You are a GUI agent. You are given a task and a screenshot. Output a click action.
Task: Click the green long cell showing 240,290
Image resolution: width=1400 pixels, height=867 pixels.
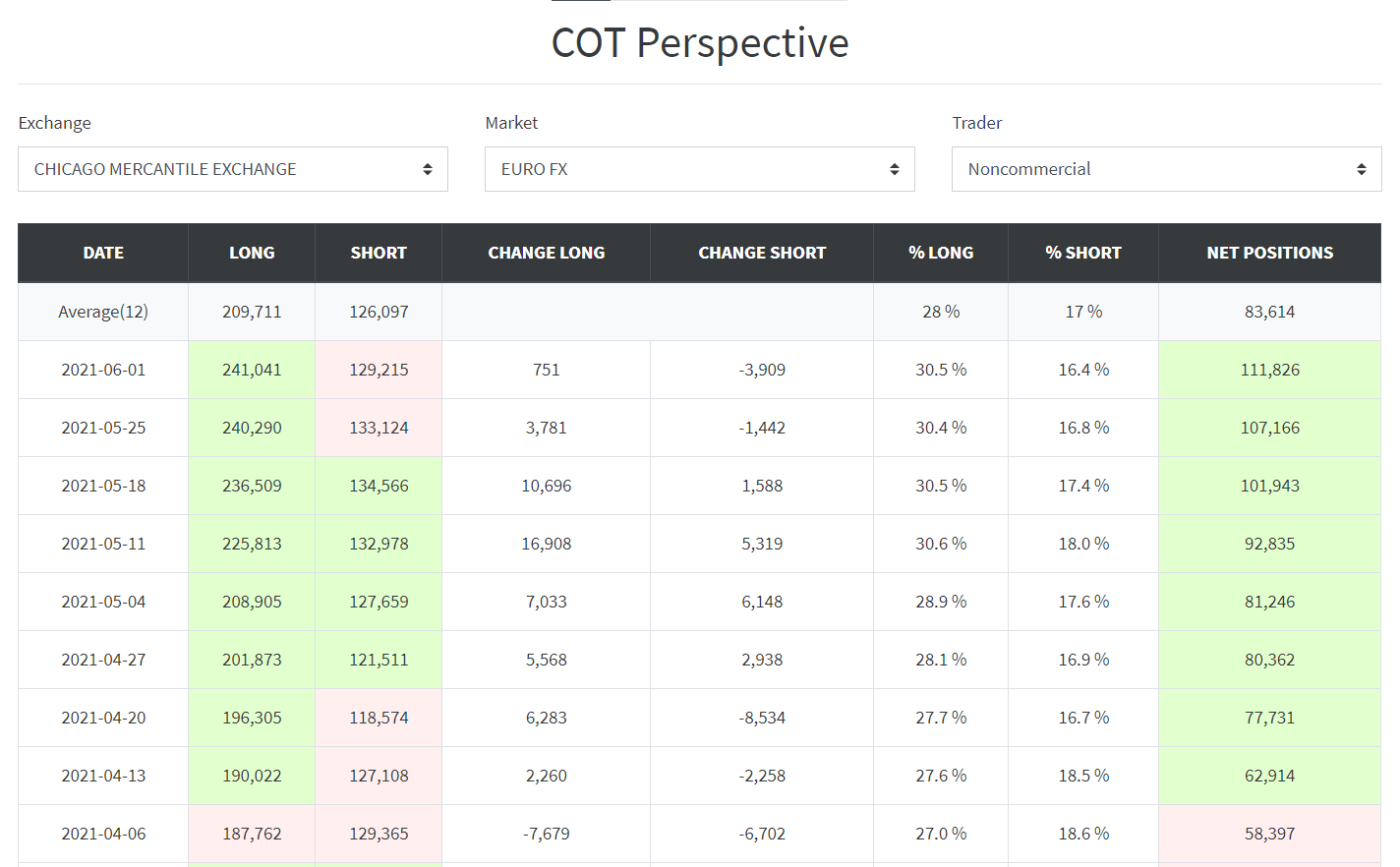pyautogui.click(x=252, y=427)
